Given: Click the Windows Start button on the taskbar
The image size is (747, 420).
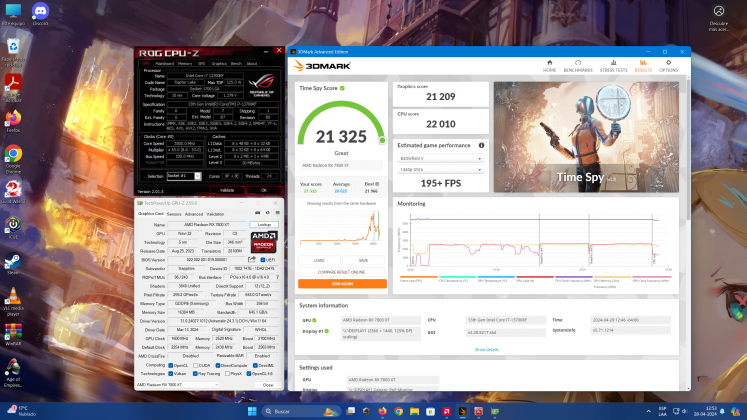Looking at the screenshot, I should (x=252, y=411).
